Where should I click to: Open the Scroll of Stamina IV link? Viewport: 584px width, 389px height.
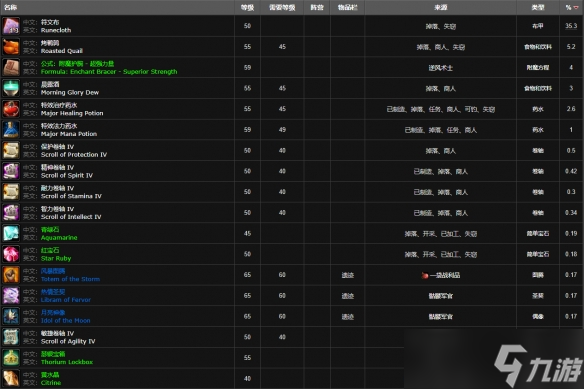71,196
